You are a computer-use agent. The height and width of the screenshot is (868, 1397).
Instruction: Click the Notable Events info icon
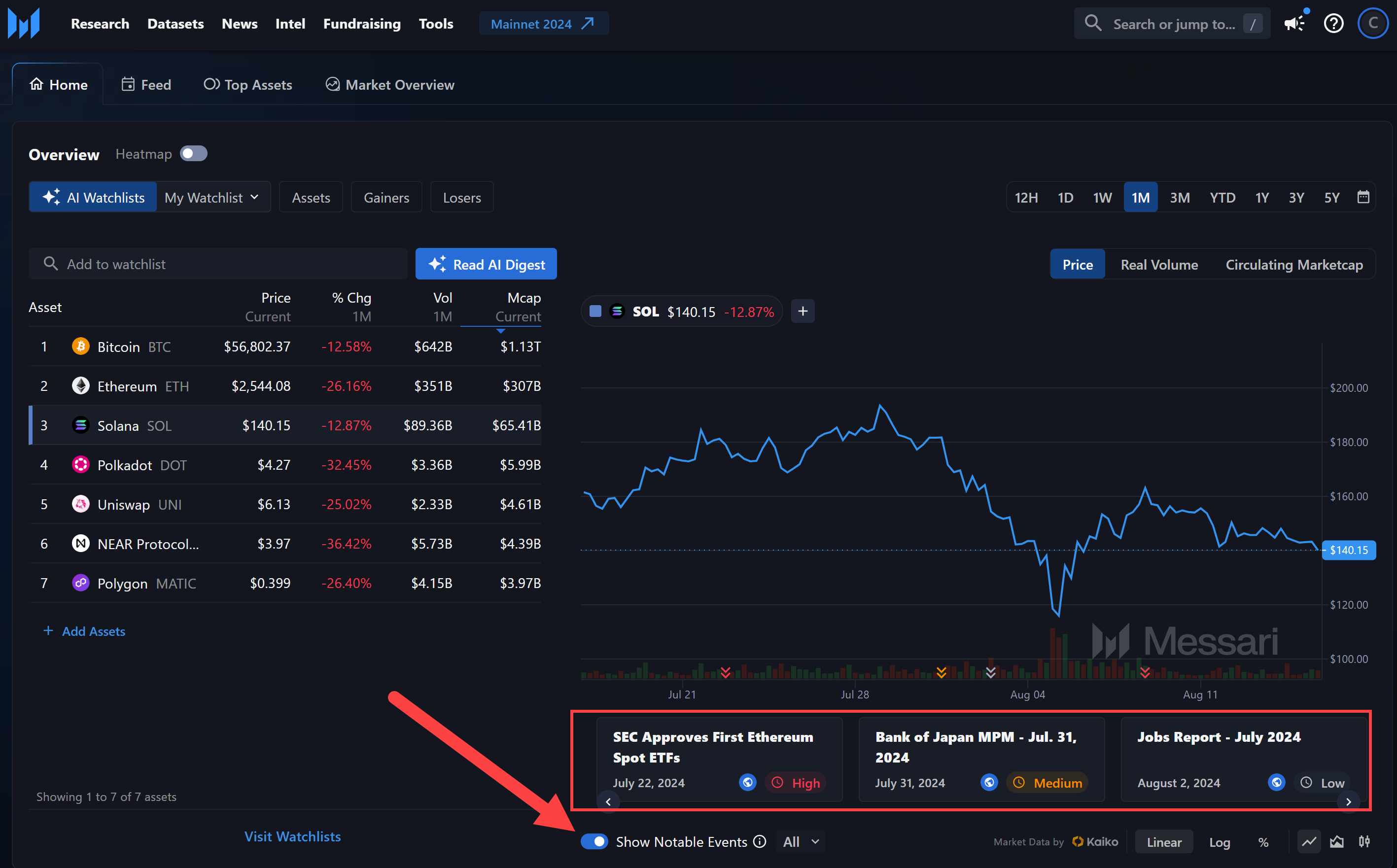tap(759, 841)
